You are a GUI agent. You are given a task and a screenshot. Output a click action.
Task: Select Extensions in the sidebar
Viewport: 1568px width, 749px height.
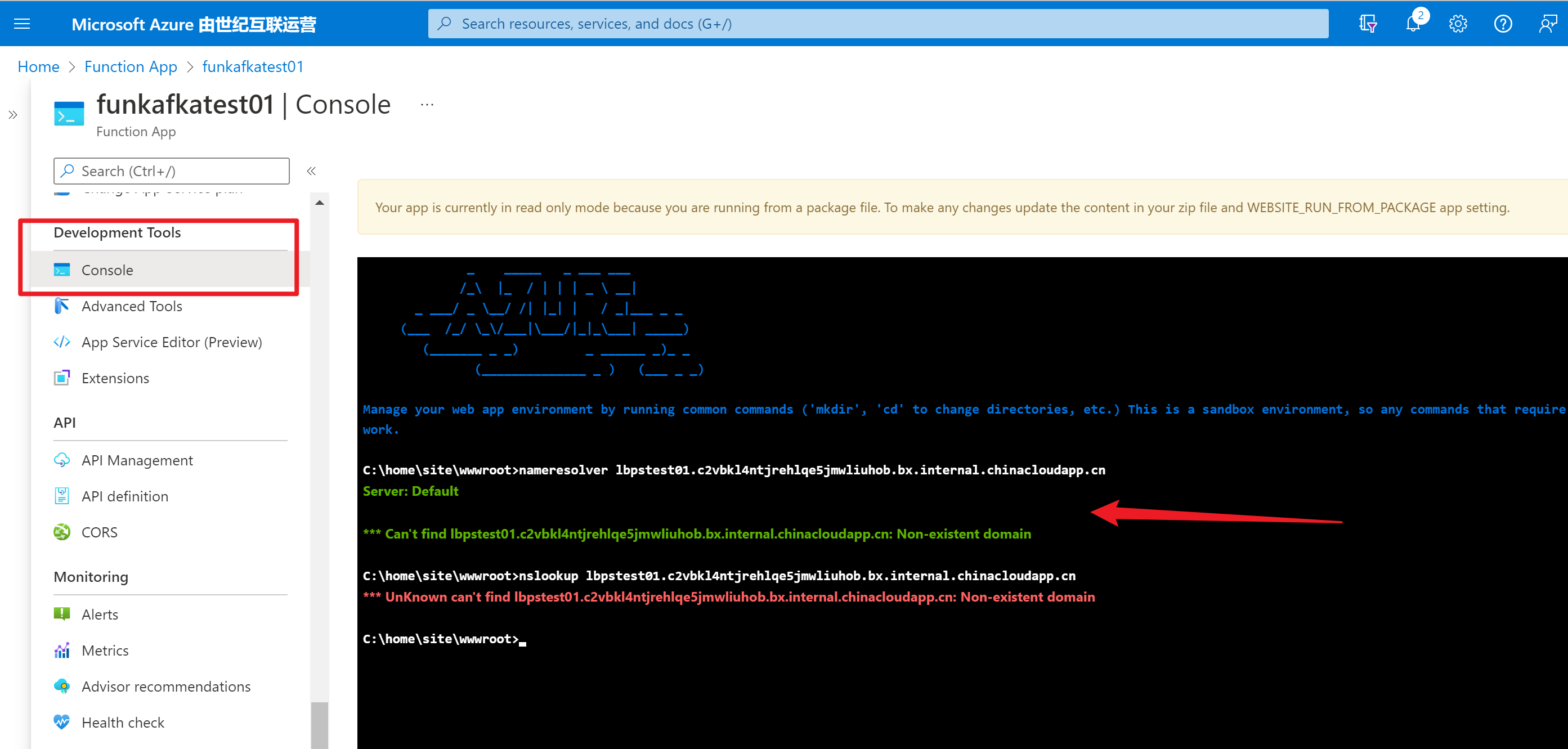pyautogui.click(x=115, y=378)
